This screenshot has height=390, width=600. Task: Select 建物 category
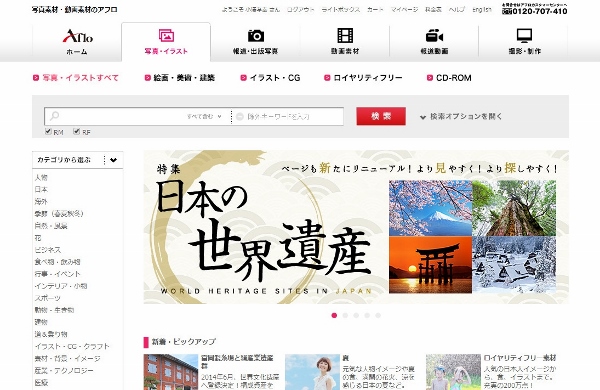pos(41,322)
